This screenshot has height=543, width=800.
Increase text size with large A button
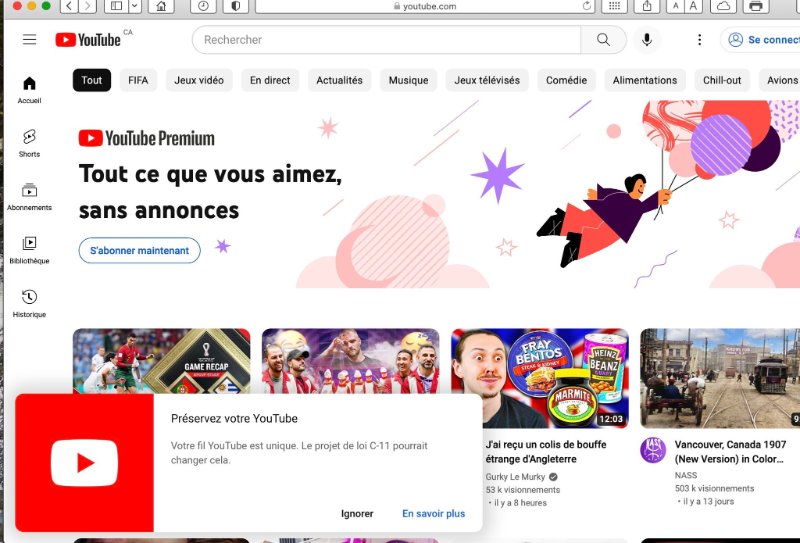coord(693,6)
